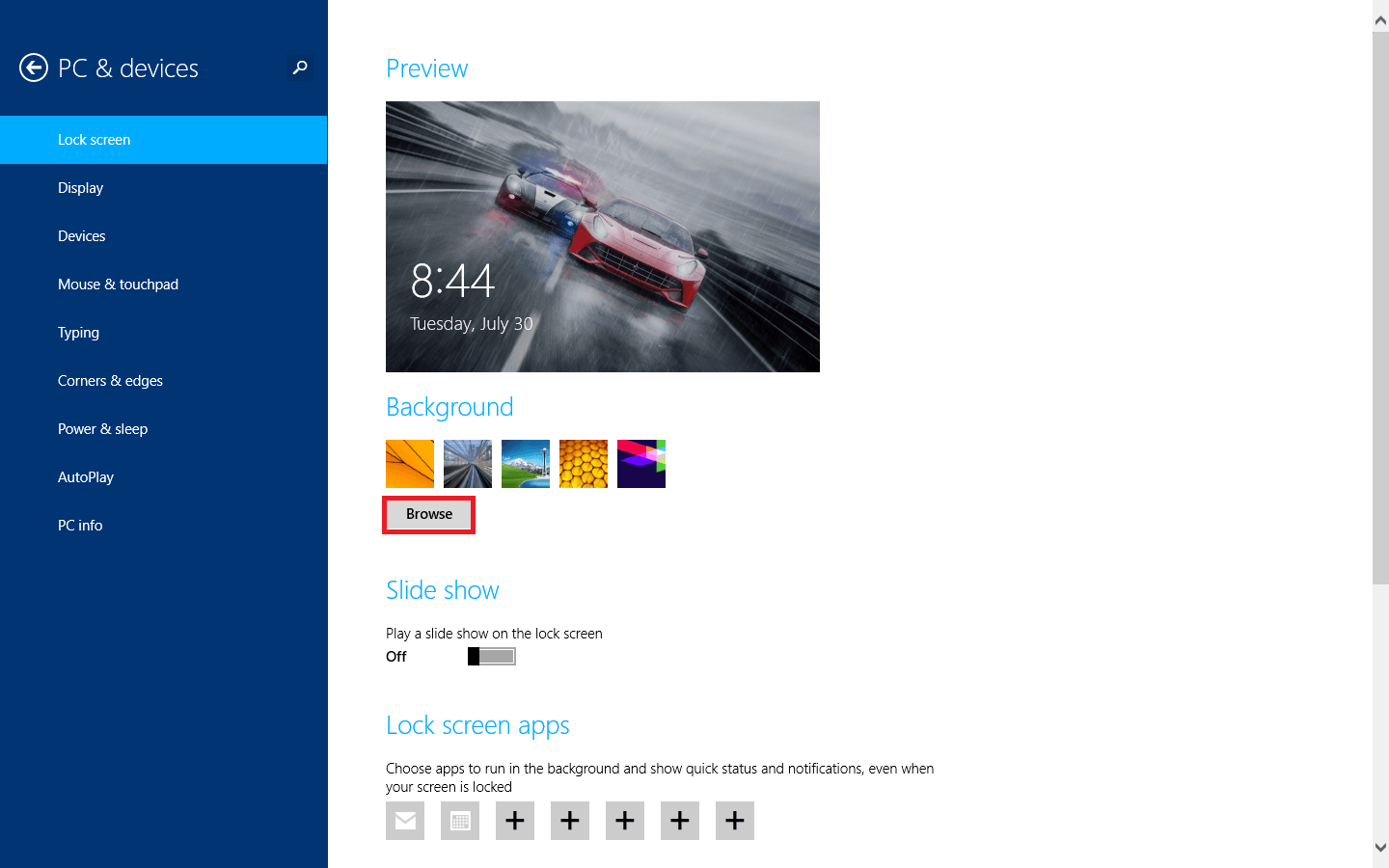1389x868 pixels.
Task: Choose the yellow honeycomb background image
Action: point(583,464)
